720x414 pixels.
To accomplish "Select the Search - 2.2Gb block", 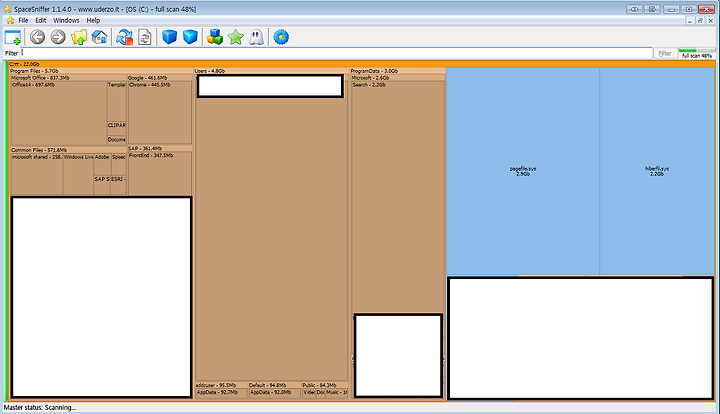I will 398,197.
